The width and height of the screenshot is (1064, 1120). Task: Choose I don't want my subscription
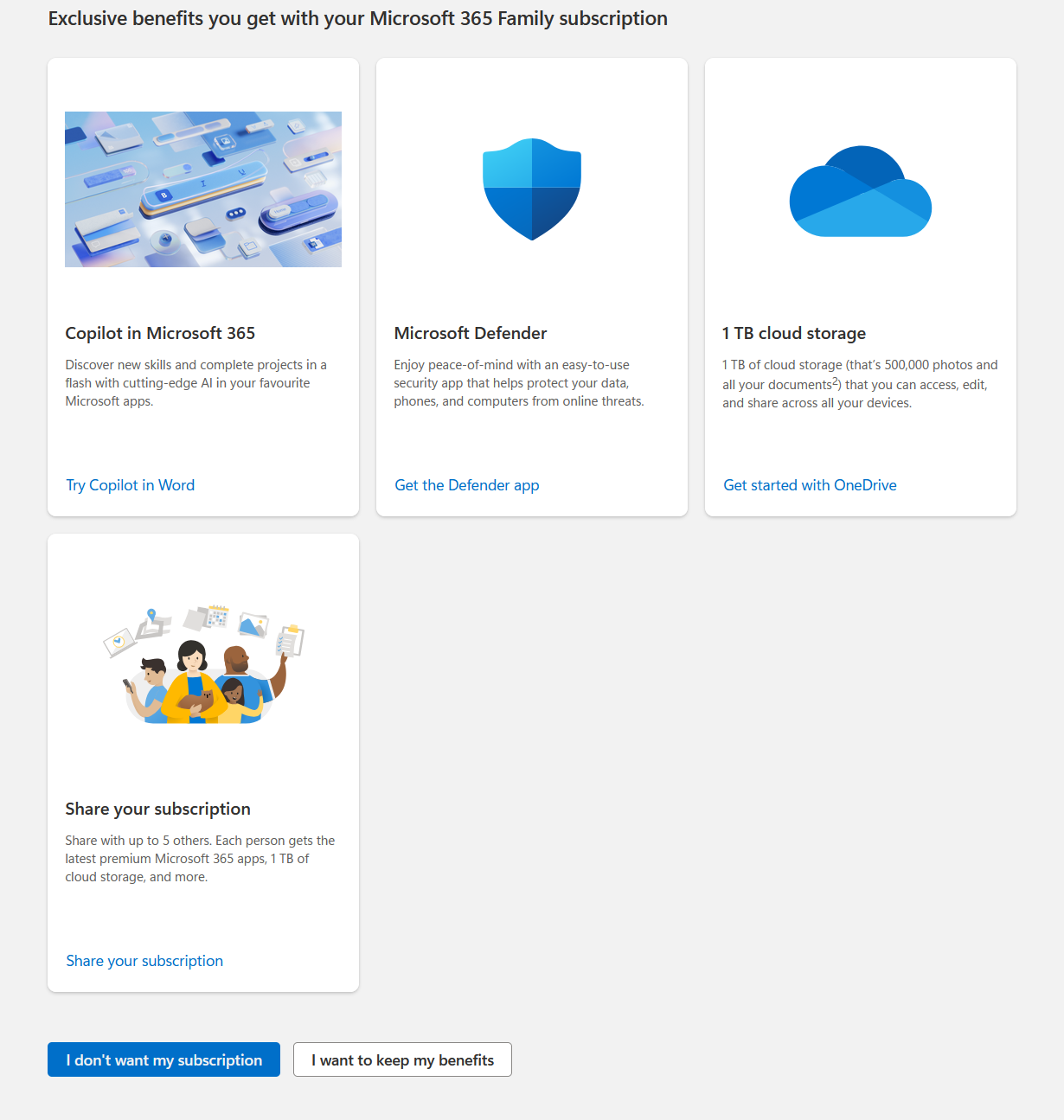click(163, 1059)
